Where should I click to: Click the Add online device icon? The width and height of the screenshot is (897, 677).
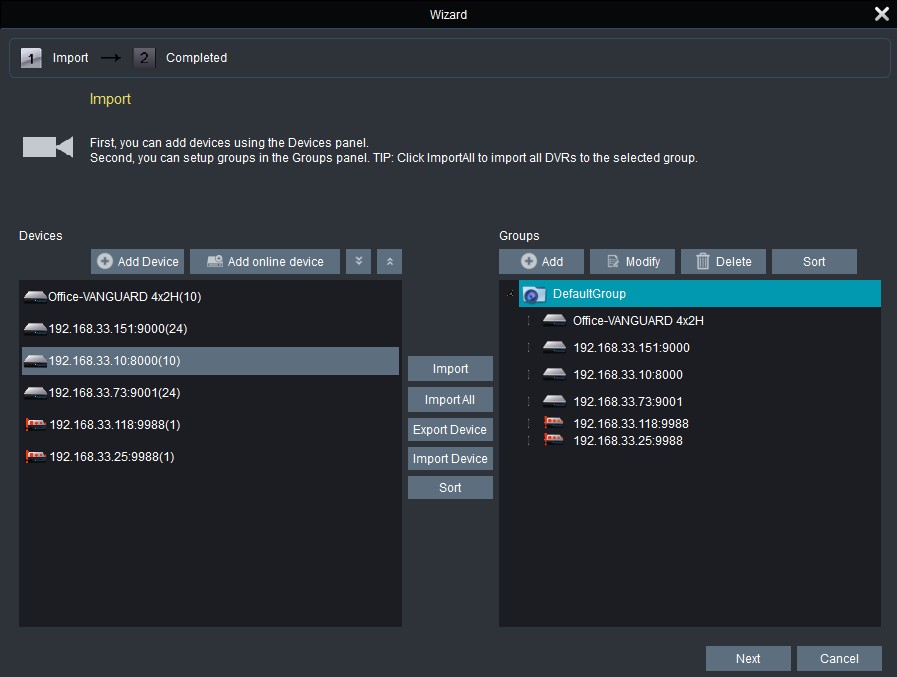click(213, 261)
